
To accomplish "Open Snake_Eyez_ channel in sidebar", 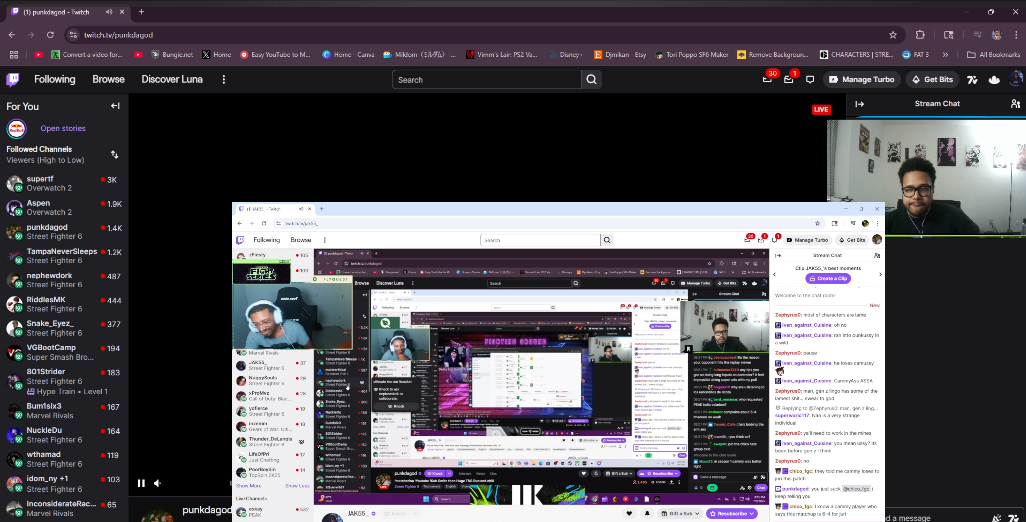I will click(x=64, y=328).
